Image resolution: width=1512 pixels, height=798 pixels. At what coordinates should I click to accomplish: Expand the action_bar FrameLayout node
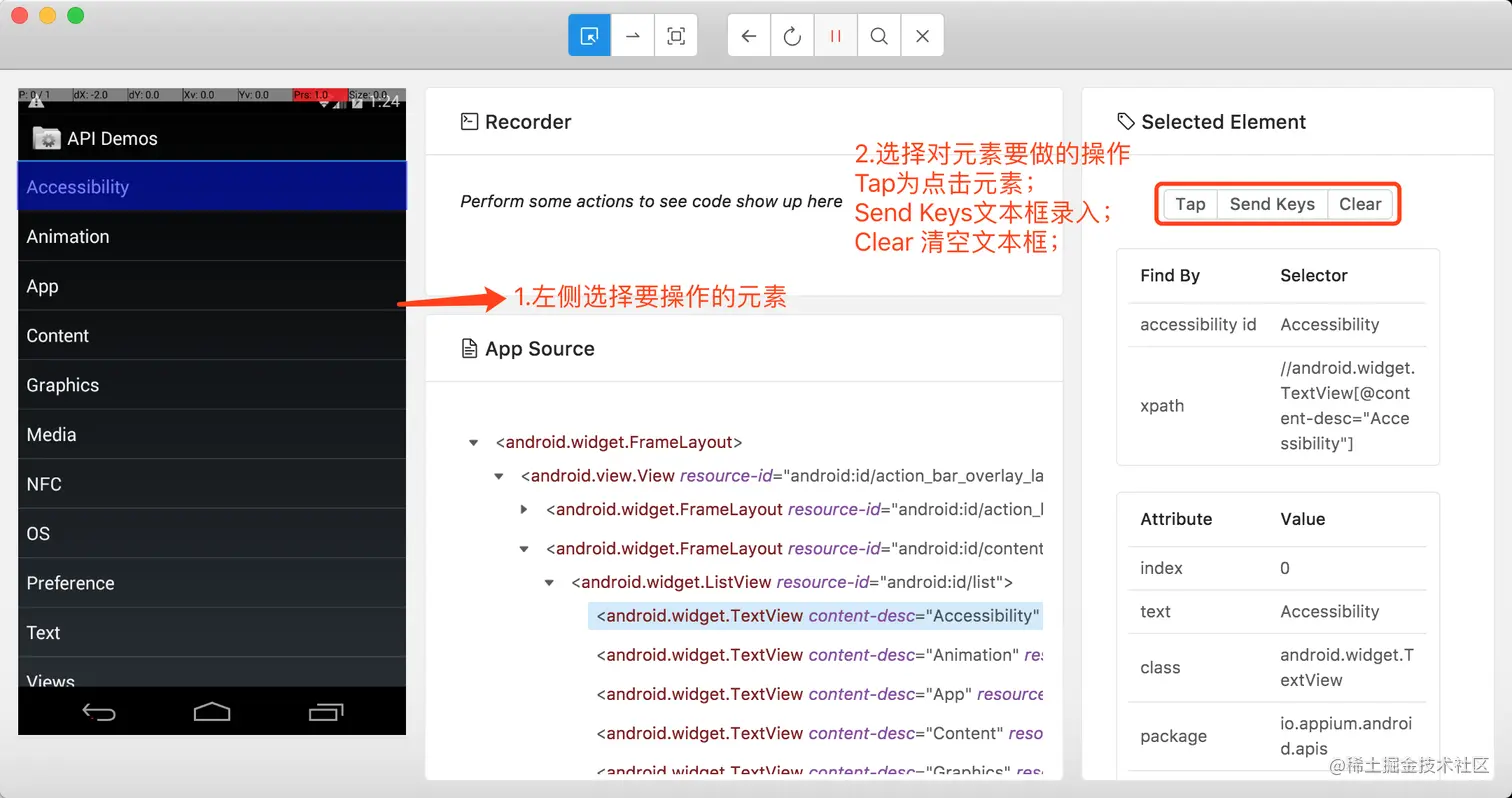(x=524, y=509)
